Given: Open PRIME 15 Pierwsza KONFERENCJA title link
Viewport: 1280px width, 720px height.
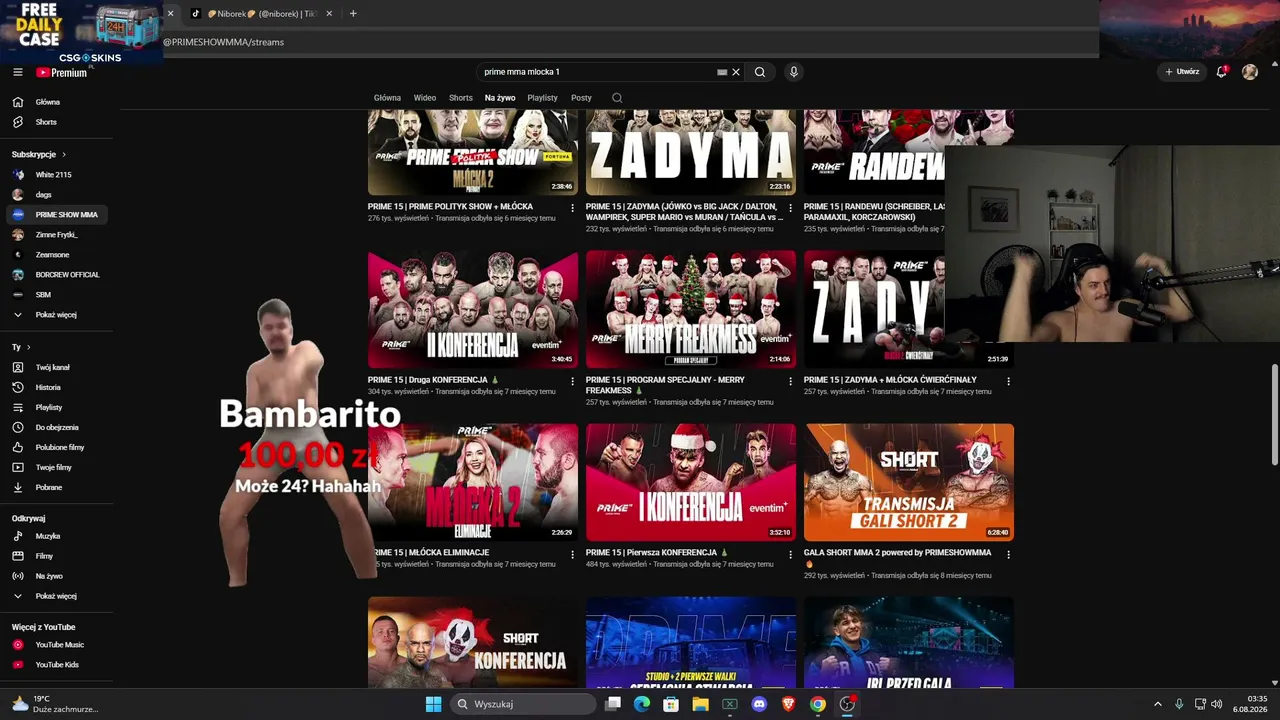Looking at the screenshot, I should 657,552.
